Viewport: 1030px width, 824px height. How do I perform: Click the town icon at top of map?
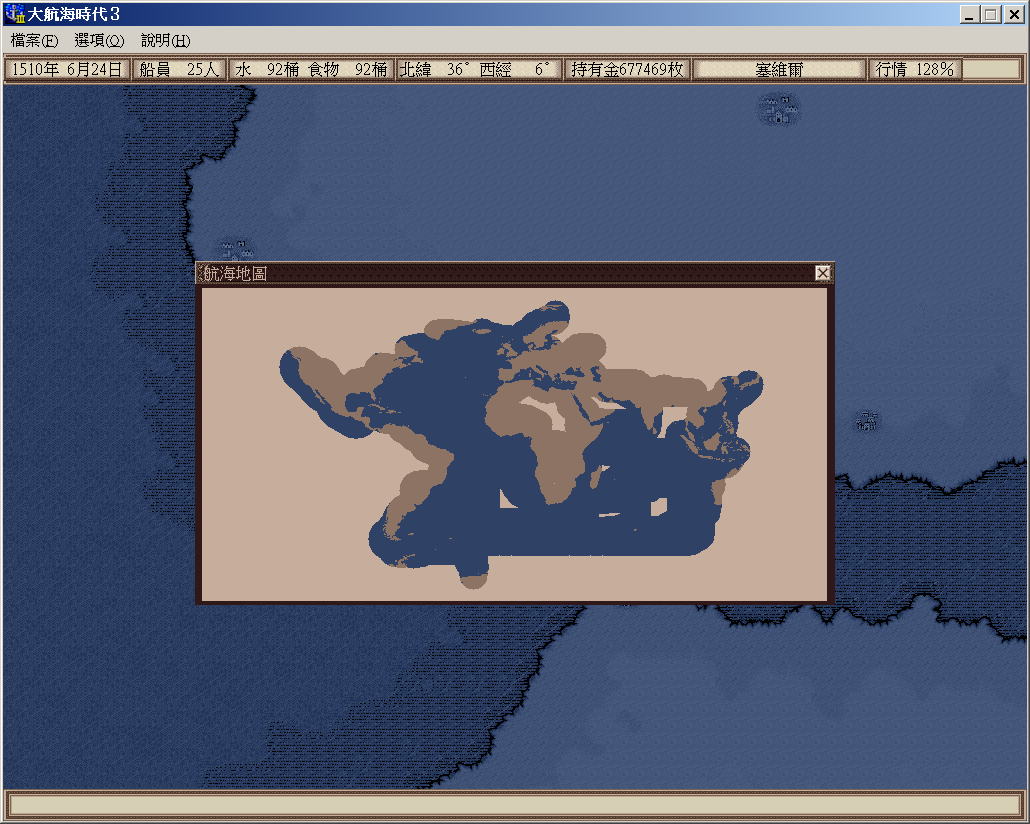(x=779, y=109)
